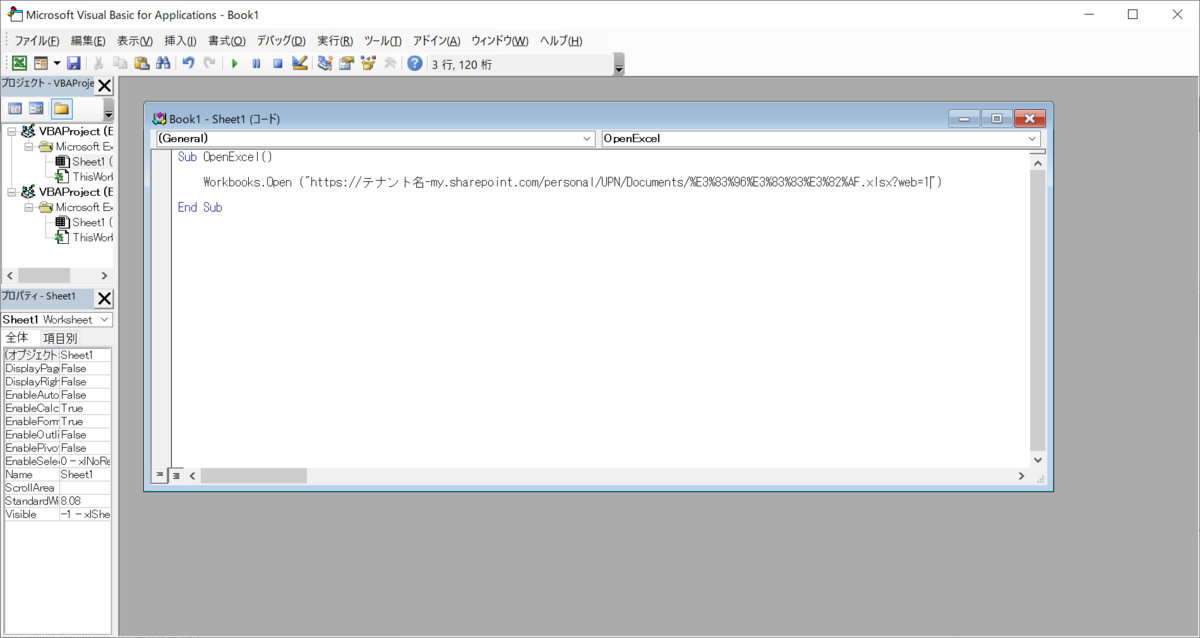Click the Reset stop icon

(277, 63)
